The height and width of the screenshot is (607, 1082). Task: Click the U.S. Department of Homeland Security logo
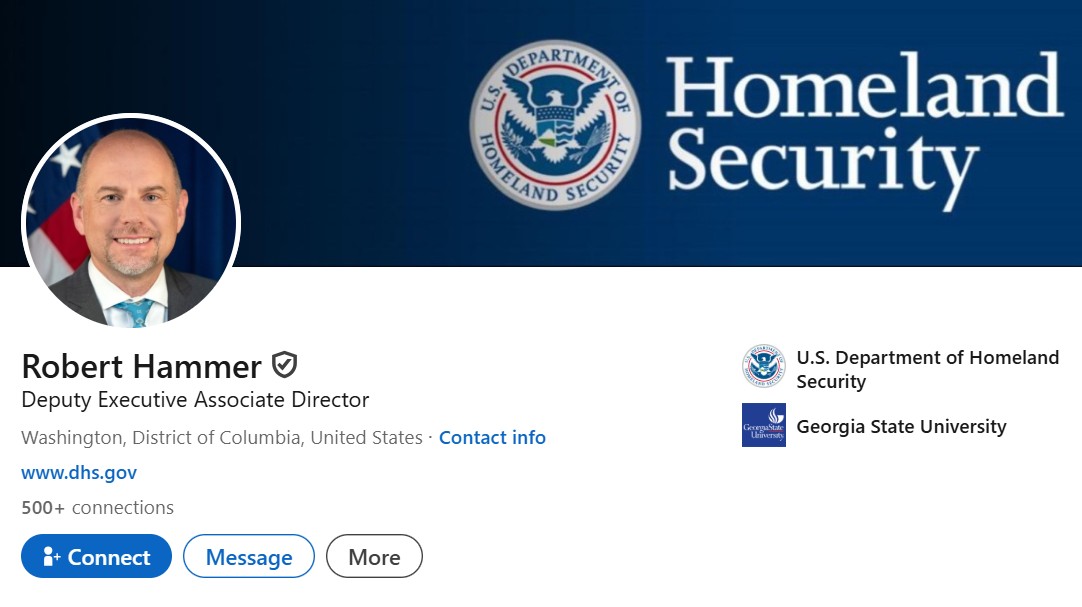click(764, 367)
